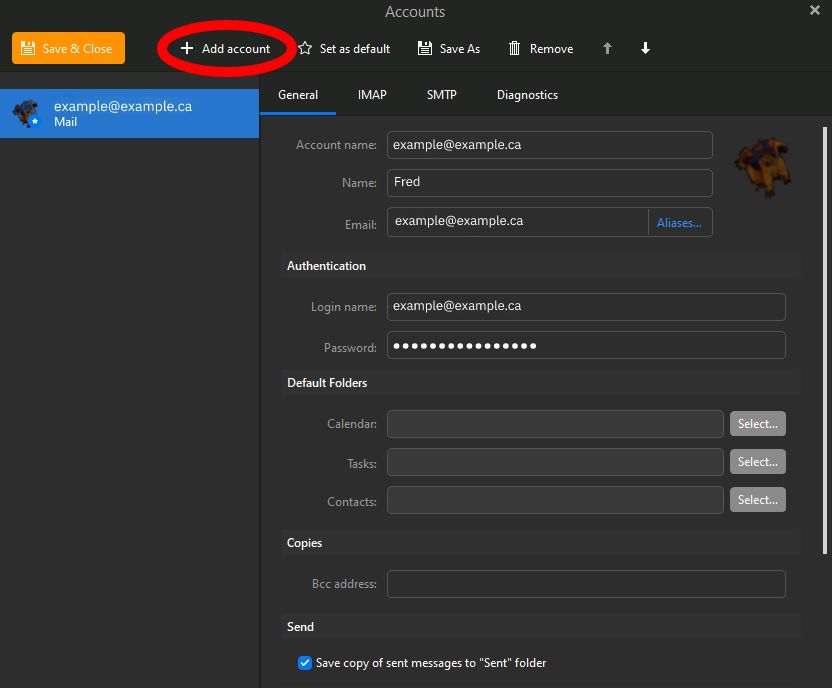Click the floppy disk Save As icon
832x688 pixels.
click(425, 48)
